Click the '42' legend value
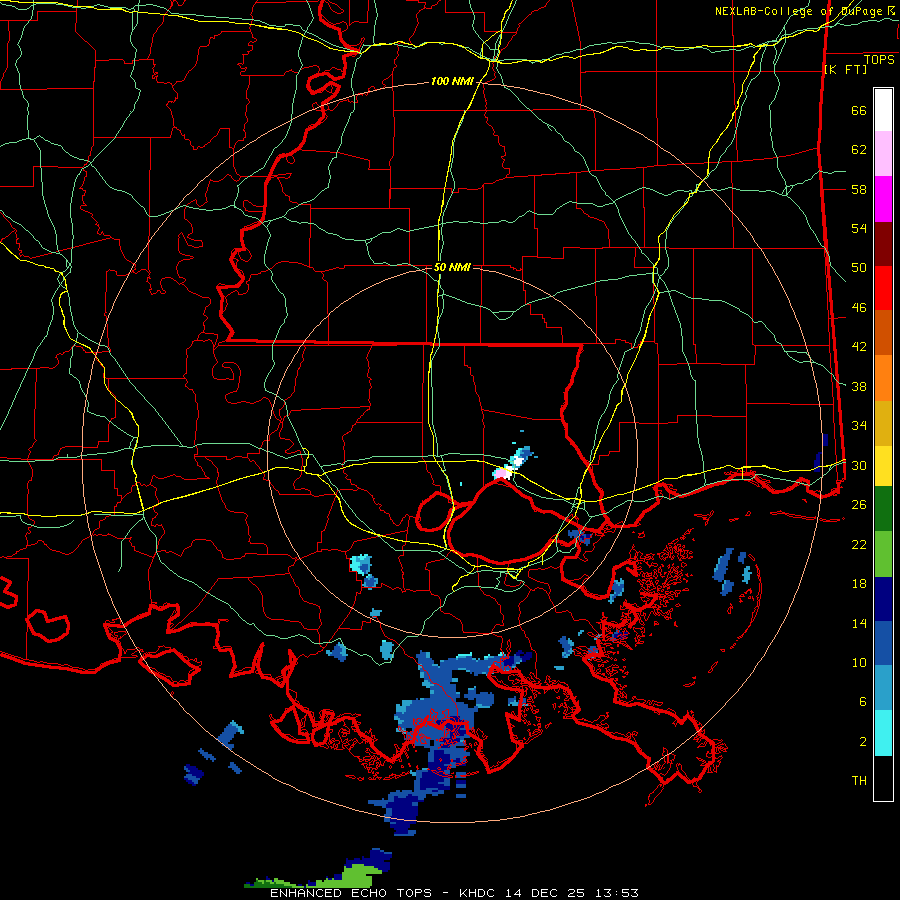The image size is (900, 900). point(859,347)
